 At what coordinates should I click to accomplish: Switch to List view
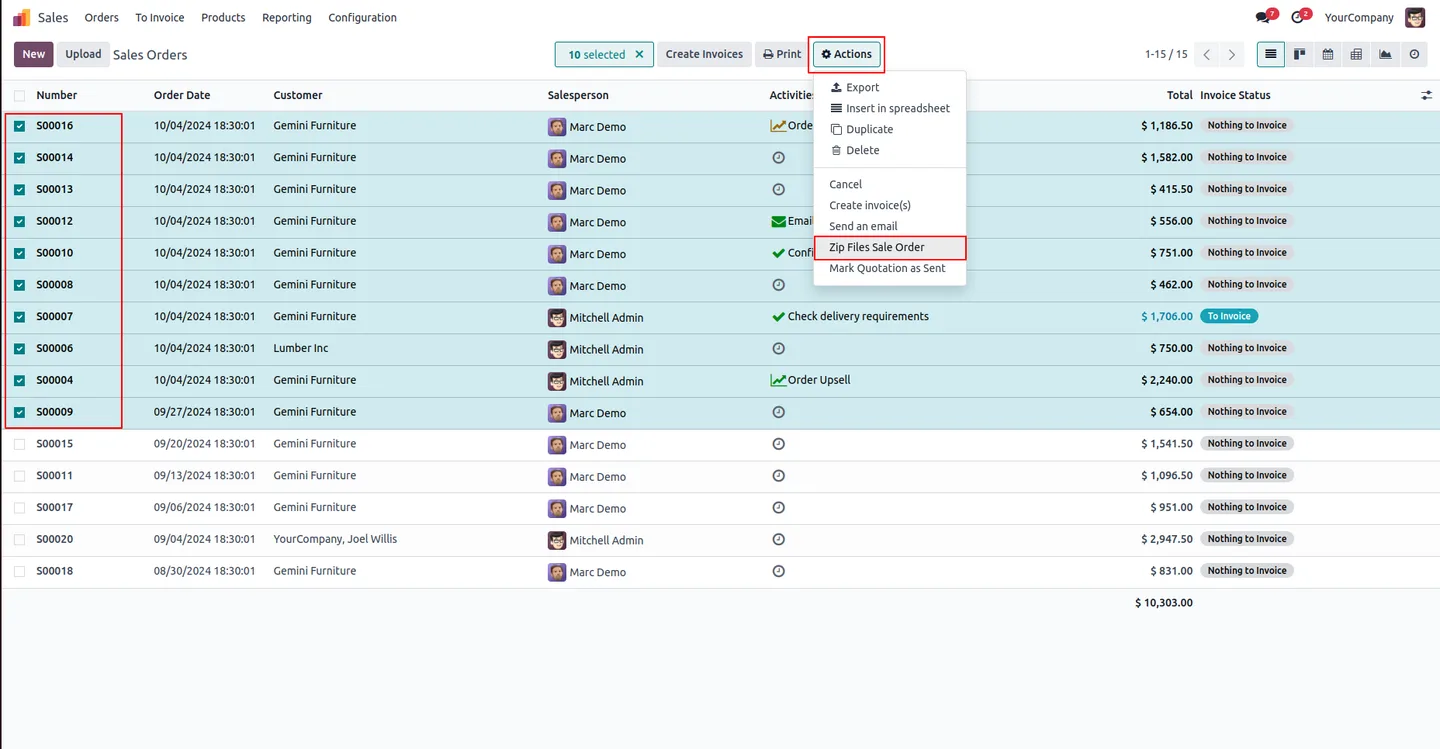click(x=1271, y=54)
